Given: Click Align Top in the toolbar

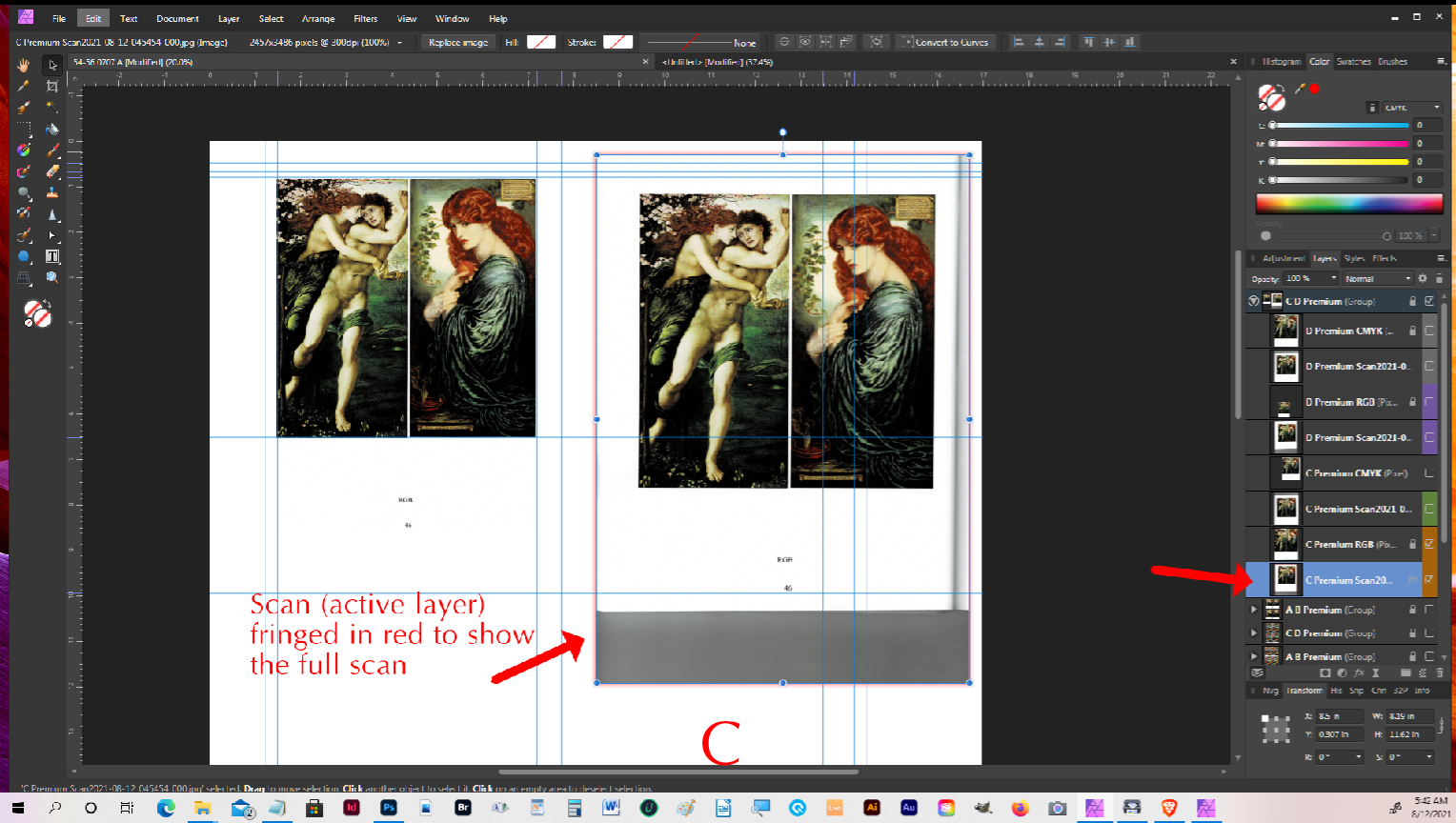Looking at the screenshot, I should 1088,42.
